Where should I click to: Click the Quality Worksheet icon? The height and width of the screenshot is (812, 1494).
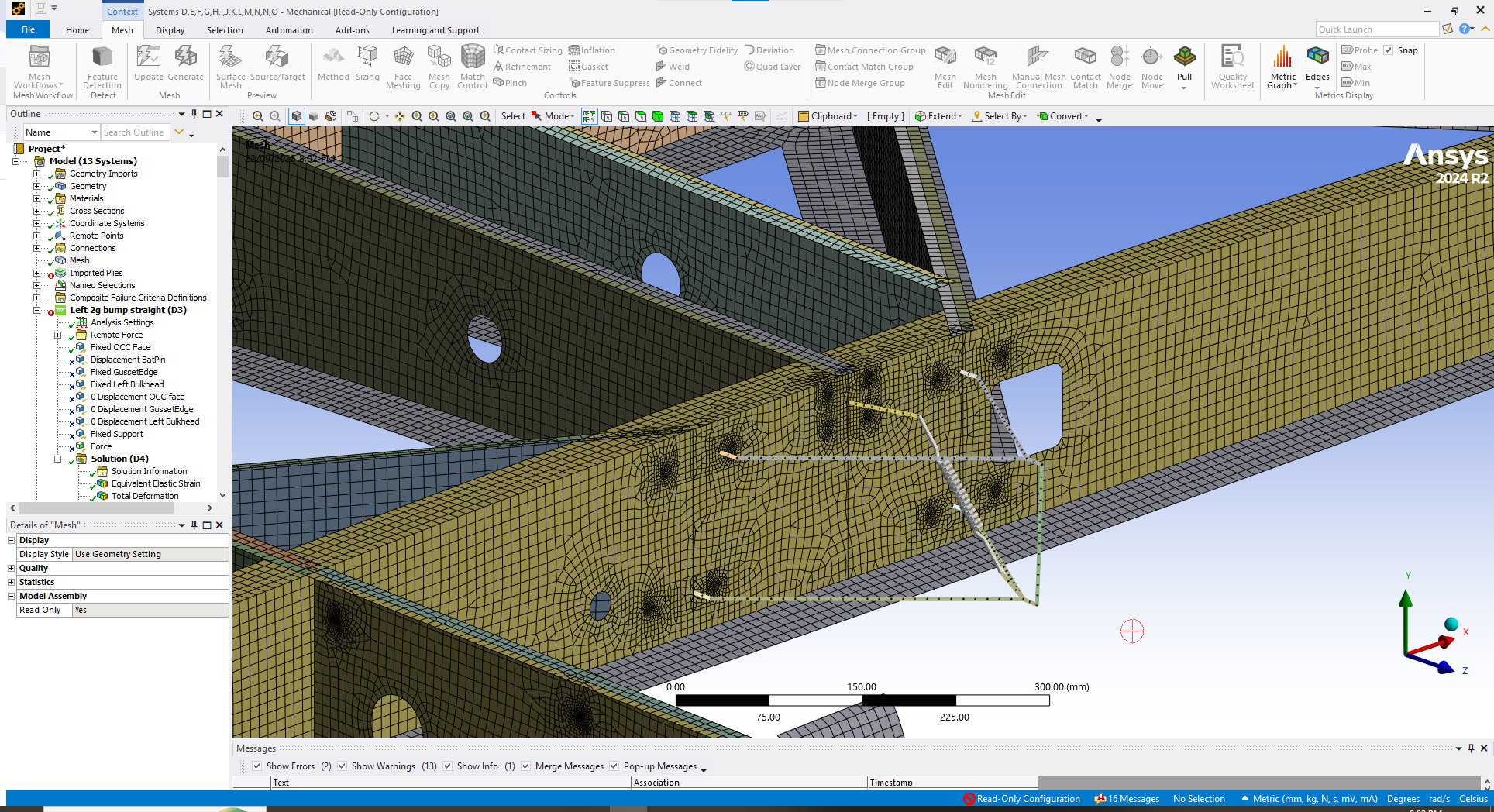1232,67
